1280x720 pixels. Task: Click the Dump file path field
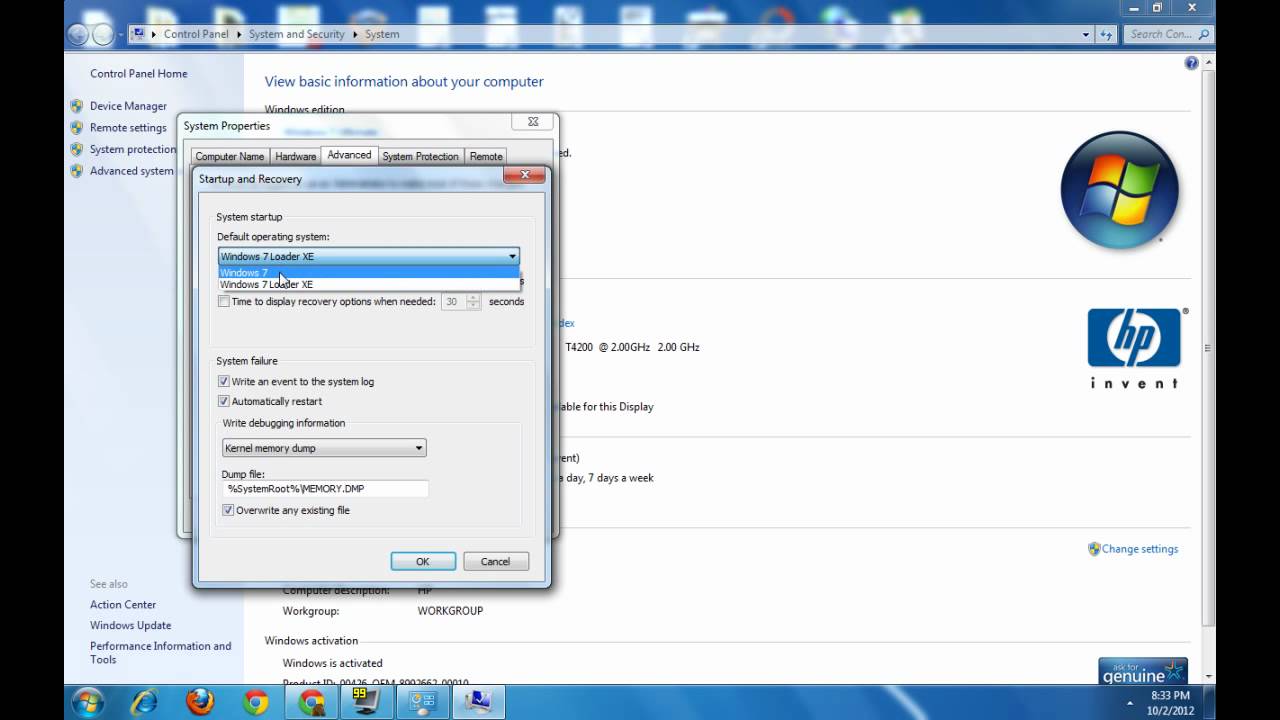326,489
